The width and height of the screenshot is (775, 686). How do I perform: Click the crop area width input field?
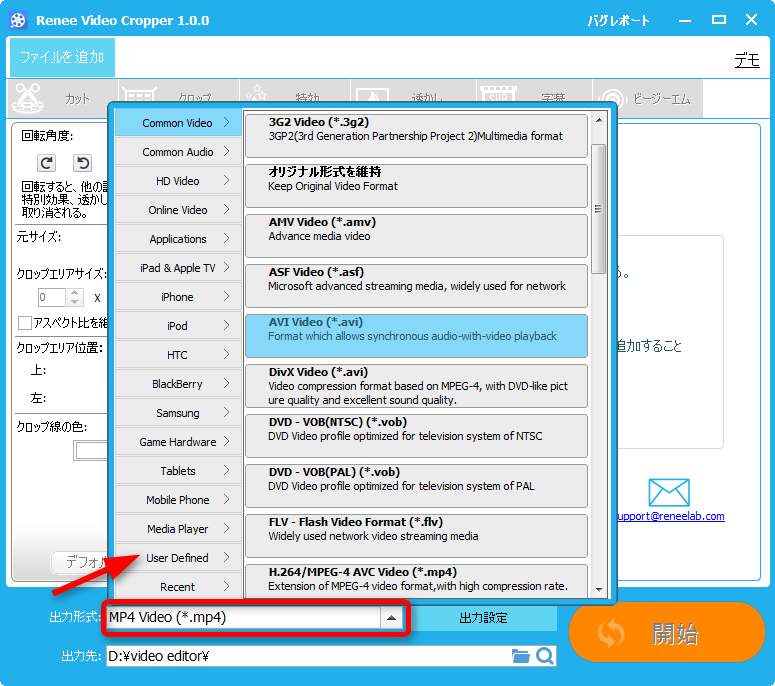coord(51,297)
